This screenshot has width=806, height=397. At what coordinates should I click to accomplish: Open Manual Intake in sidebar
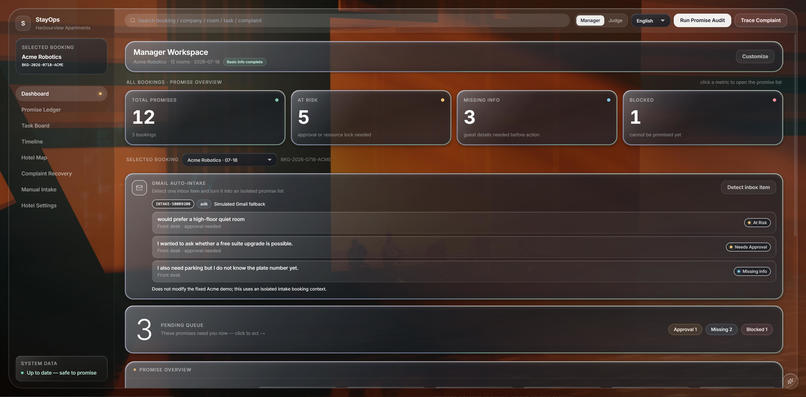(x=61, y=189)
